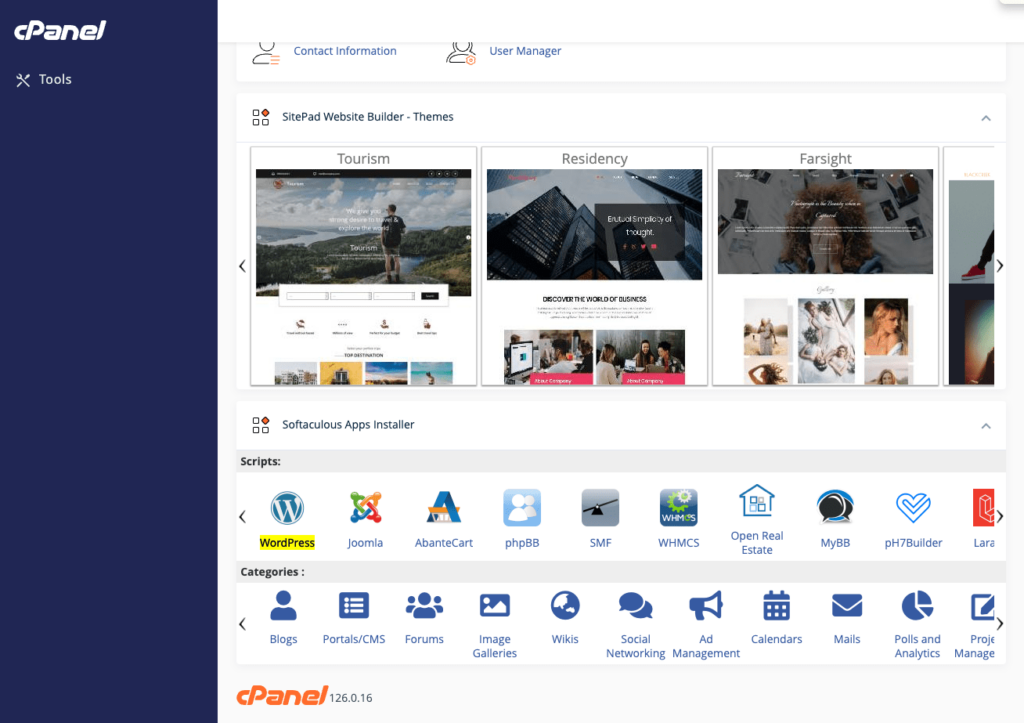Screen dimensions: 1024x723
Task: Open the Ad Management category icon
Action: click(x=706, y=606)
